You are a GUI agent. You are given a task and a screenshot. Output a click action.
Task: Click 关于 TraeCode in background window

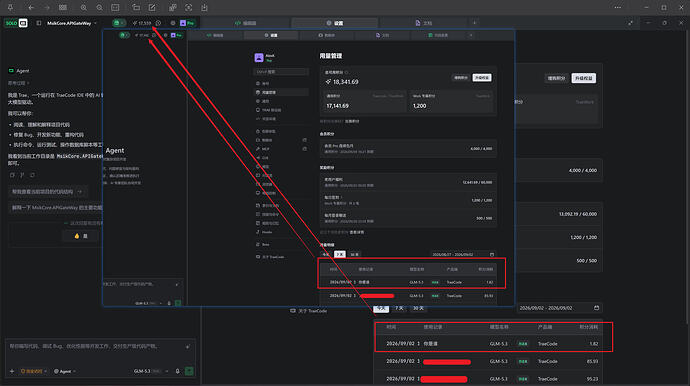[308, 311]
